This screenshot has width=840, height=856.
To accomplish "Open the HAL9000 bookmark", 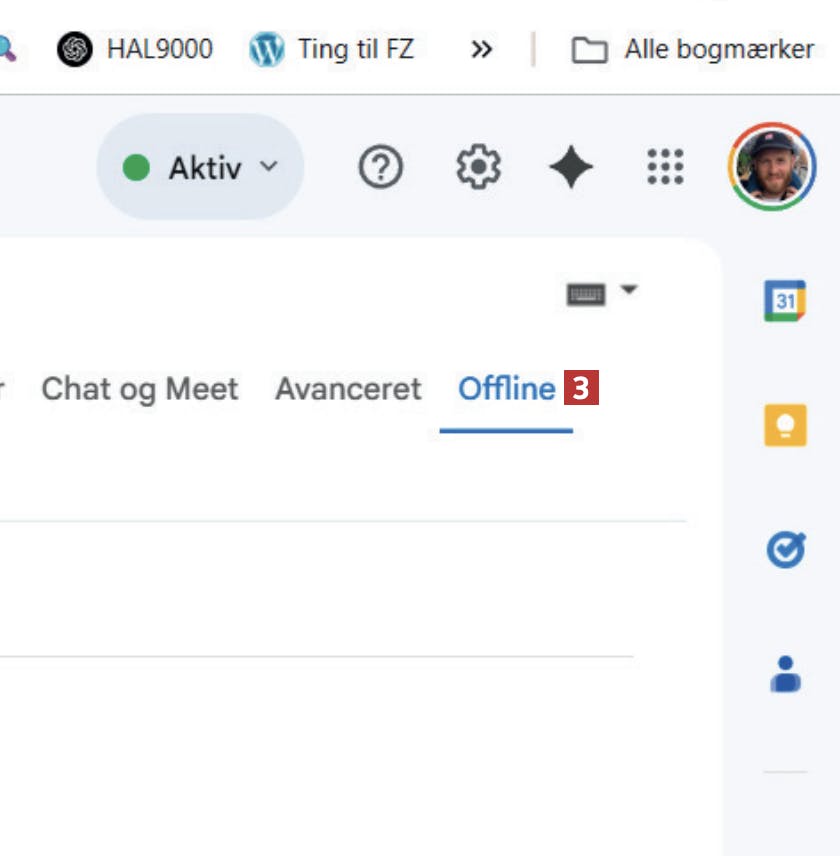I will pyautogui.click(x=135, y=49).
